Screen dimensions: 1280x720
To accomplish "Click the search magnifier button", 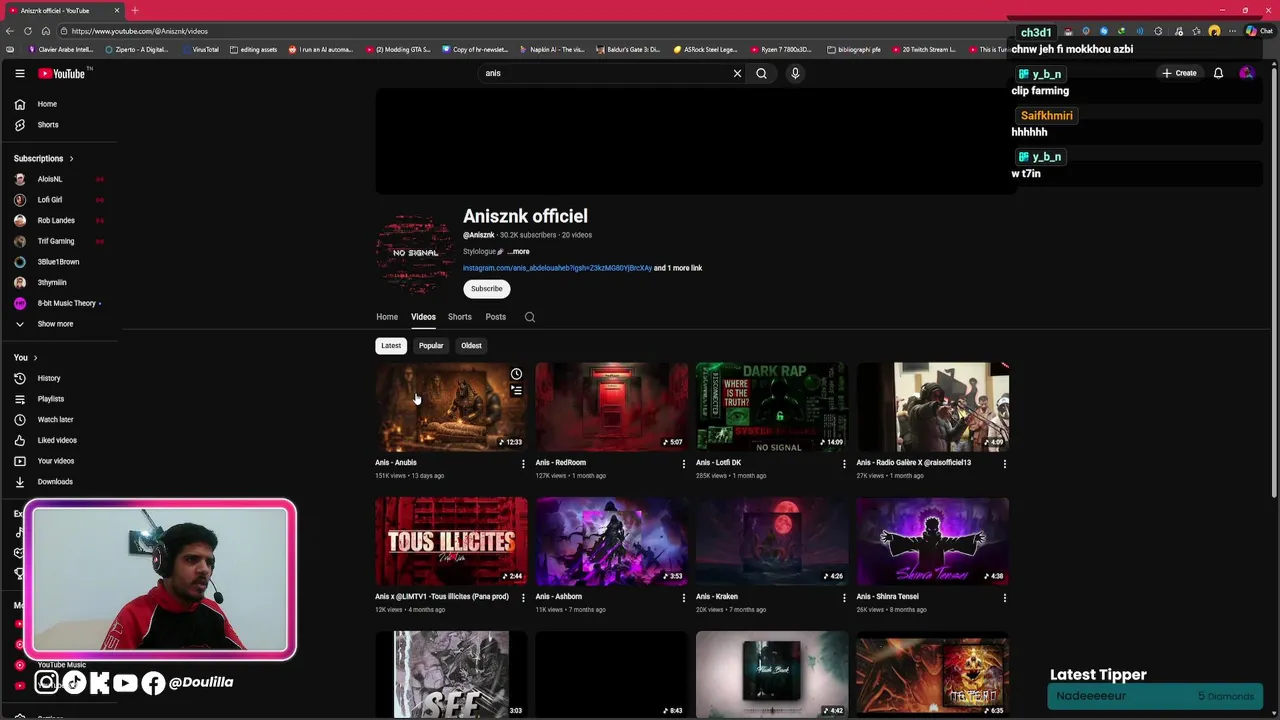I will pyautogui.click(x=761, y=73).
